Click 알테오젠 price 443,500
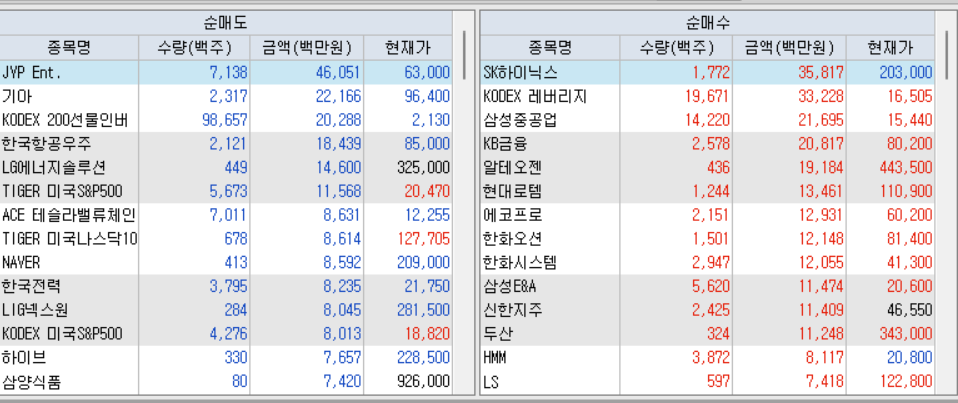The image size is (958, 403). (906, 168)
